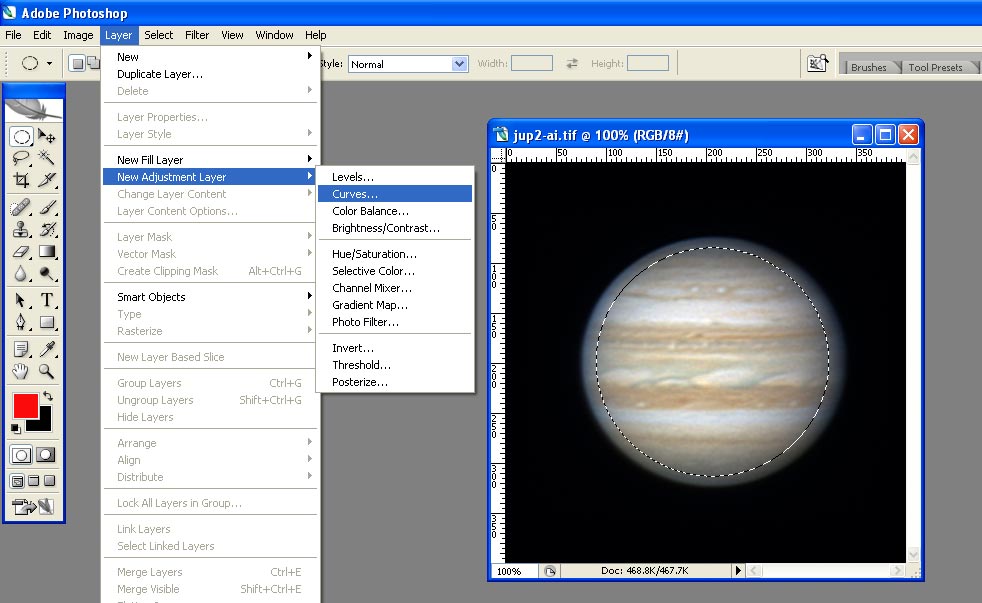Open the document status bar arrow menu

738,570
